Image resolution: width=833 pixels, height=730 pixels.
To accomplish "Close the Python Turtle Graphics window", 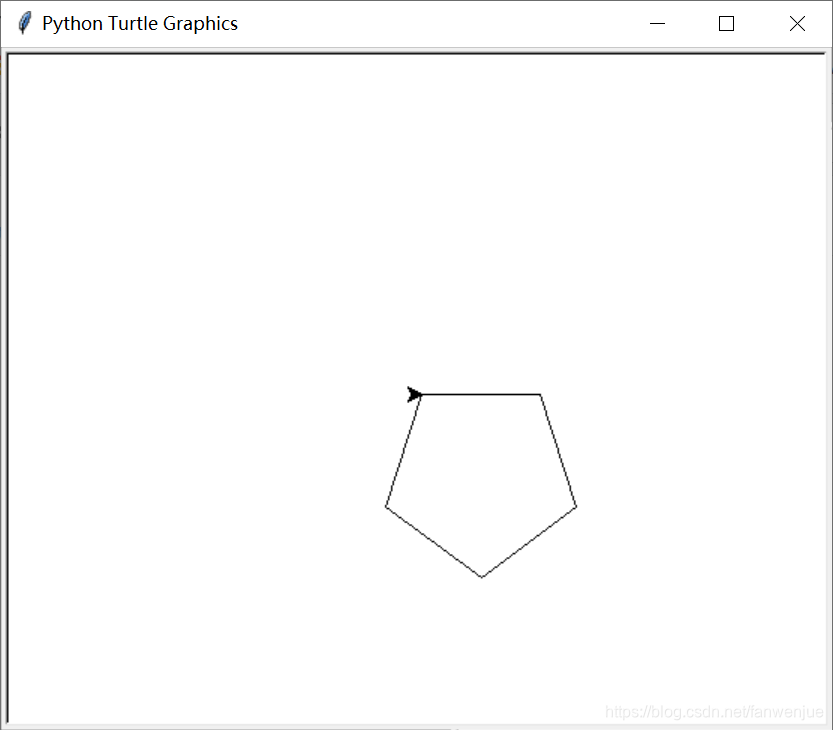I will 797,23.
